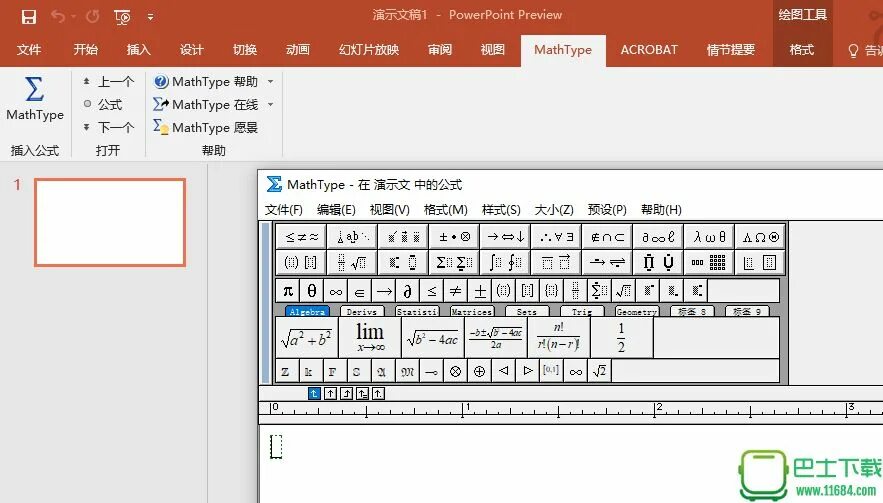The image size is (883, 503).
Task: Insert square root of 2 from bottom bar
Action: pos(599,371)
